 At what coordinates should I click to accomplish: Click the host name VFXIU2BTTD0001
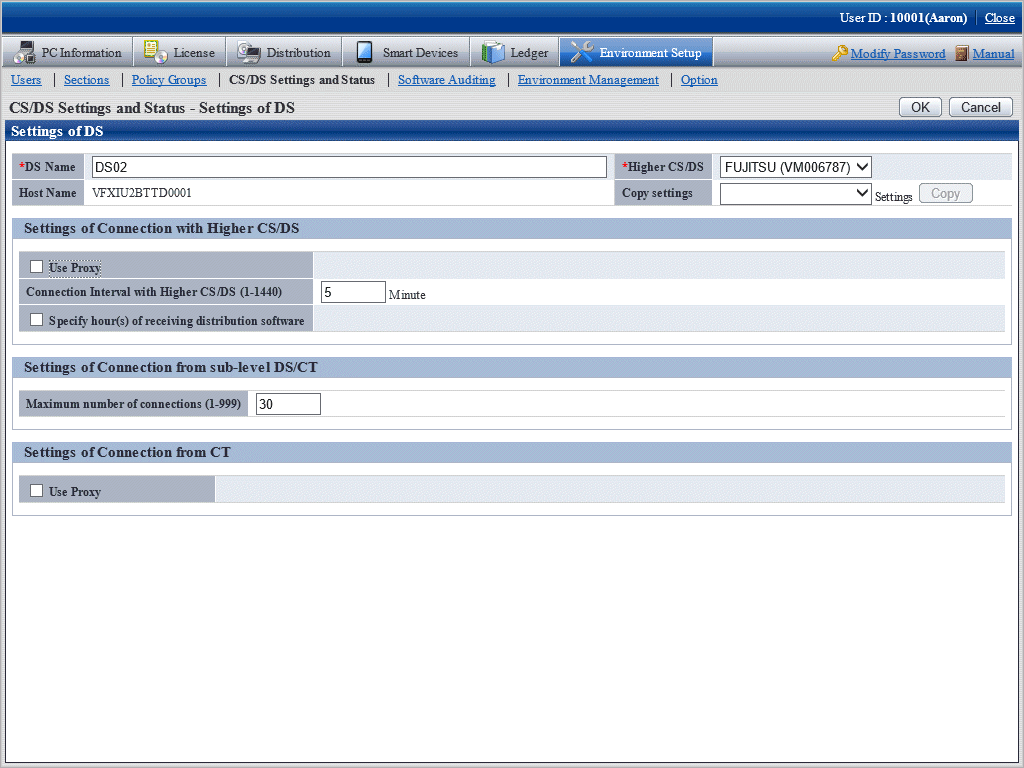point(142,193)
